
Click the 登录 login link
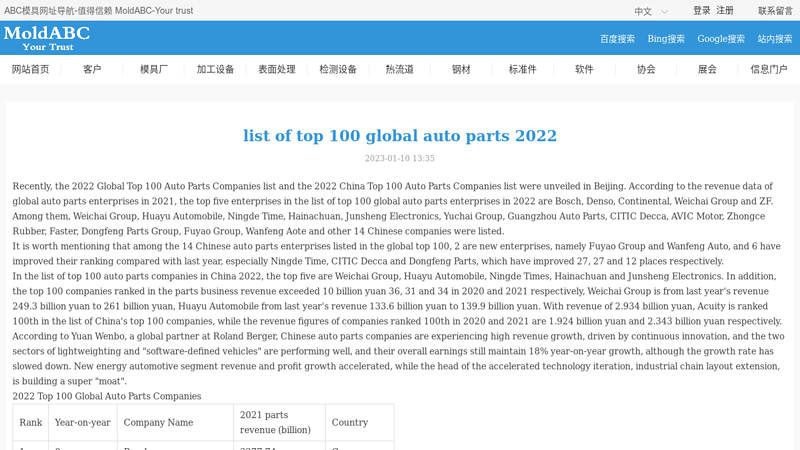click(x=702, y=11)
